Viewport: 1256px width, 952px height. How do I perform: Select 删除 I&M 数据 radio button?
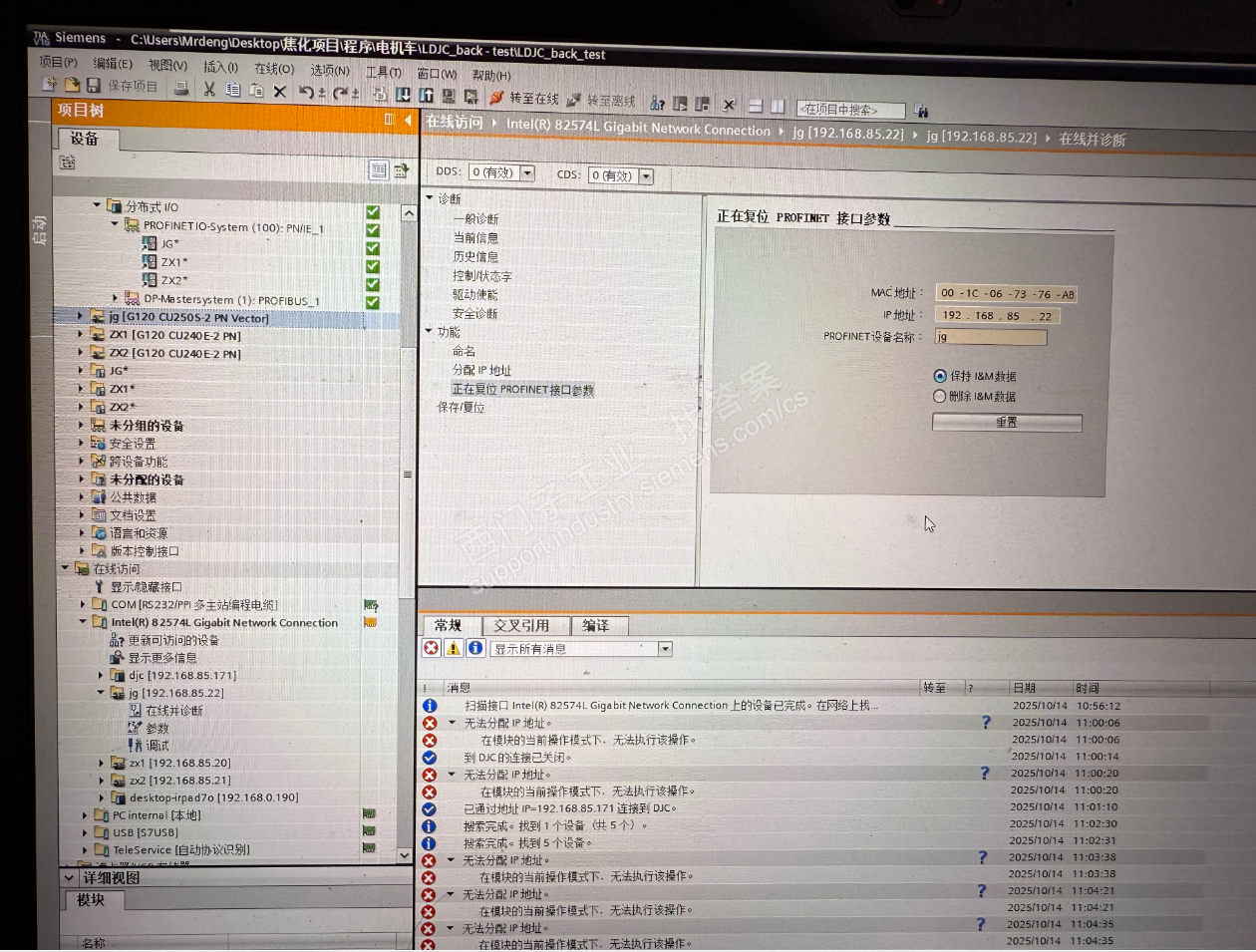[x=939, y=396]
